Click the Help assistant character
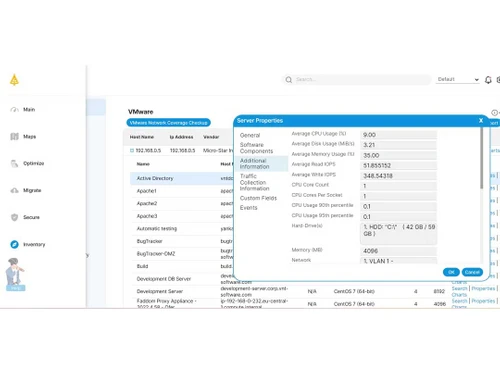Viewport: 500px width, 375px height. 15,274
